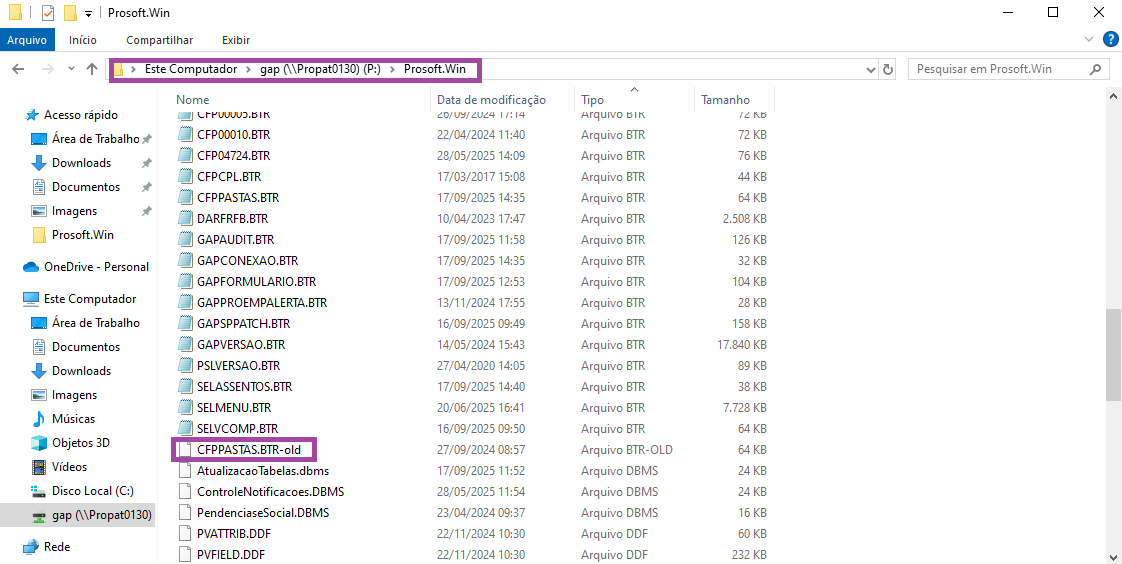The width and height of the screenshot is (1122, 564).
Task: Open pinned Imagens under Acesso rápido
Action: [x=74, y=211]
